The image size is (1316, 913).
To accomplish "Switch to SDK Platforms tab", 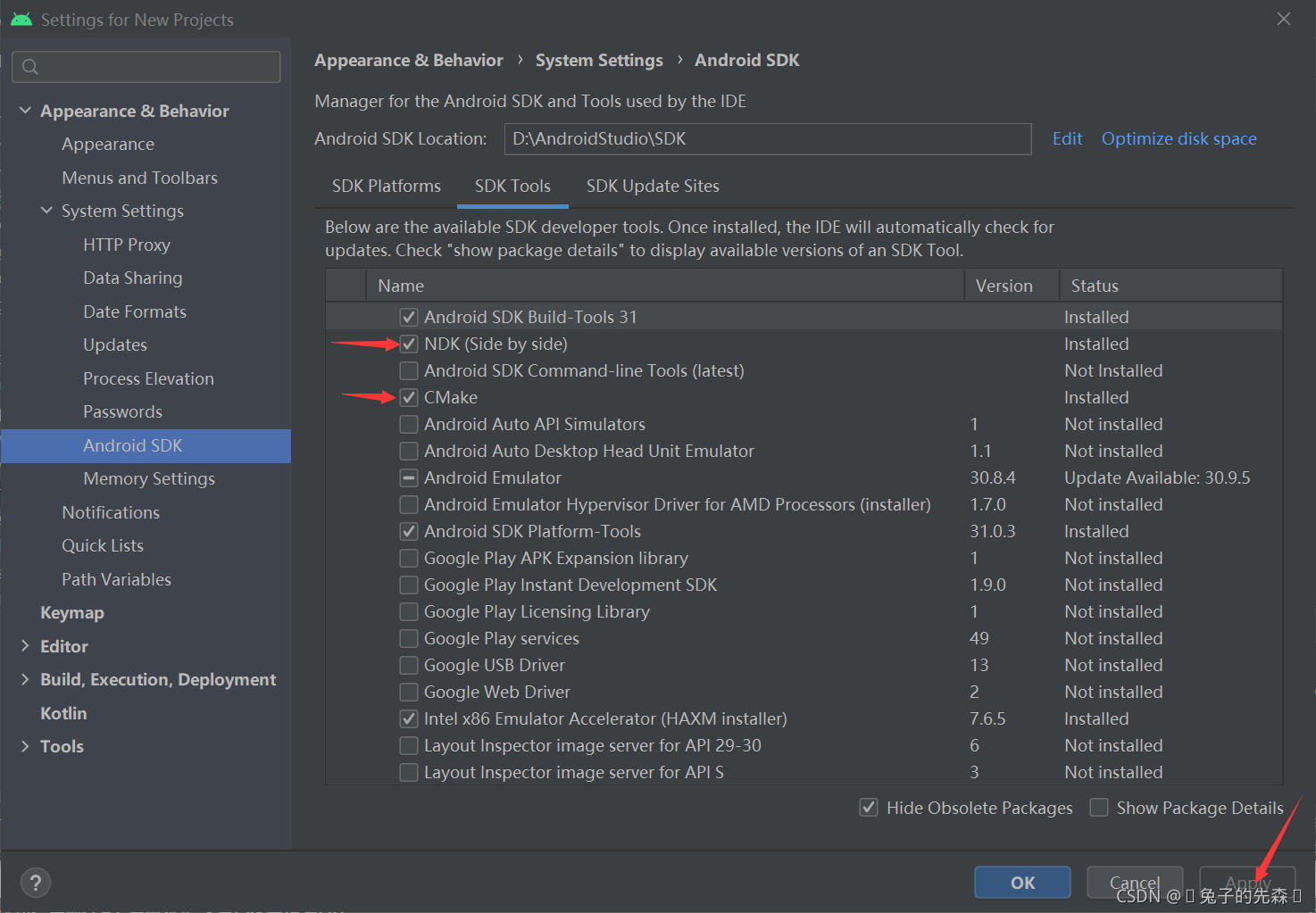I will tap(387, 186).
